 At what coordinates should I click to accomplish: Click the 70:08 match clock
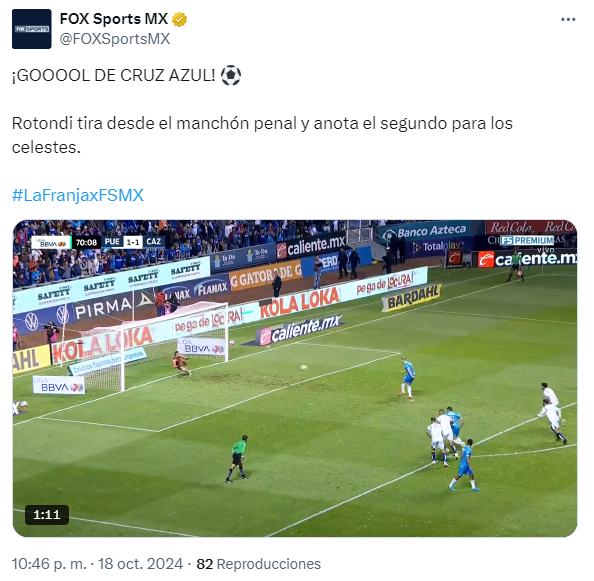86,242
